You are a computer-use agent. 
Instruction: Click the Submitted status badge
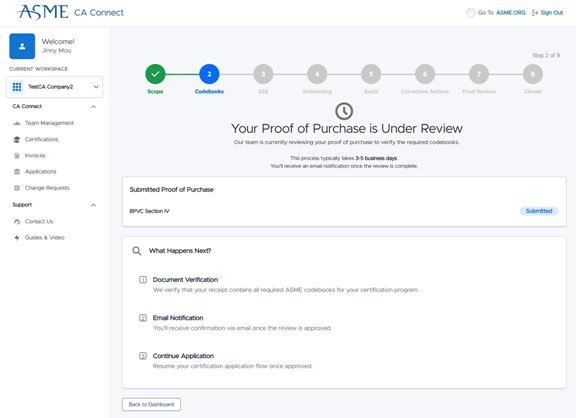pos(539,211)
